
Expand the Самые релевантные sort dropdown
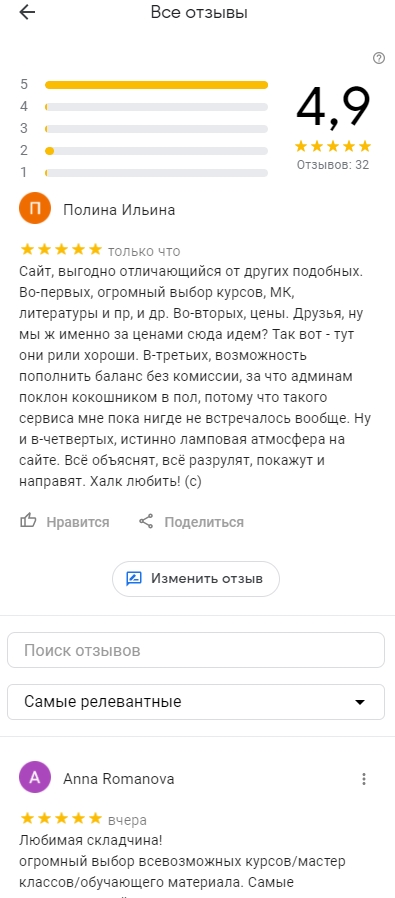pos(196,702)
